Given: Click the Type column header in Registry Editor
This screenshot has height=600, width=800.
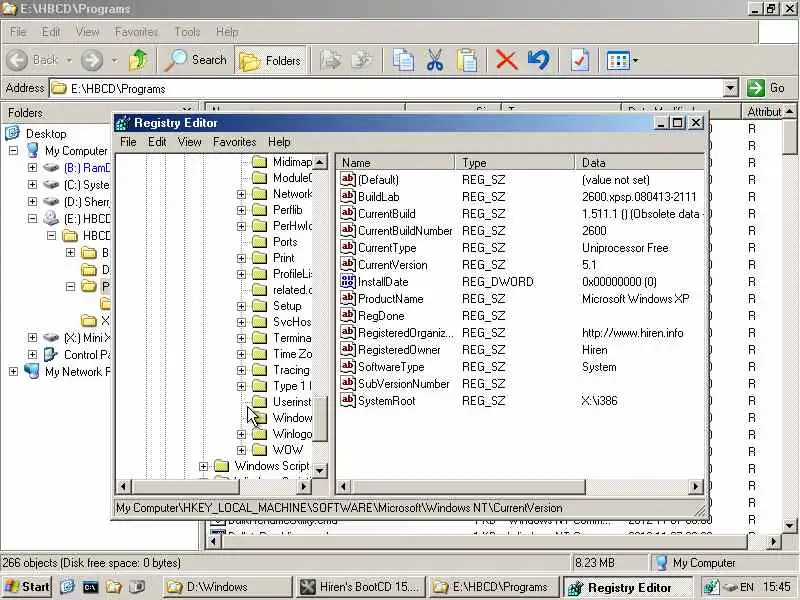Looking at the screenshot, I should coord(515,163).
